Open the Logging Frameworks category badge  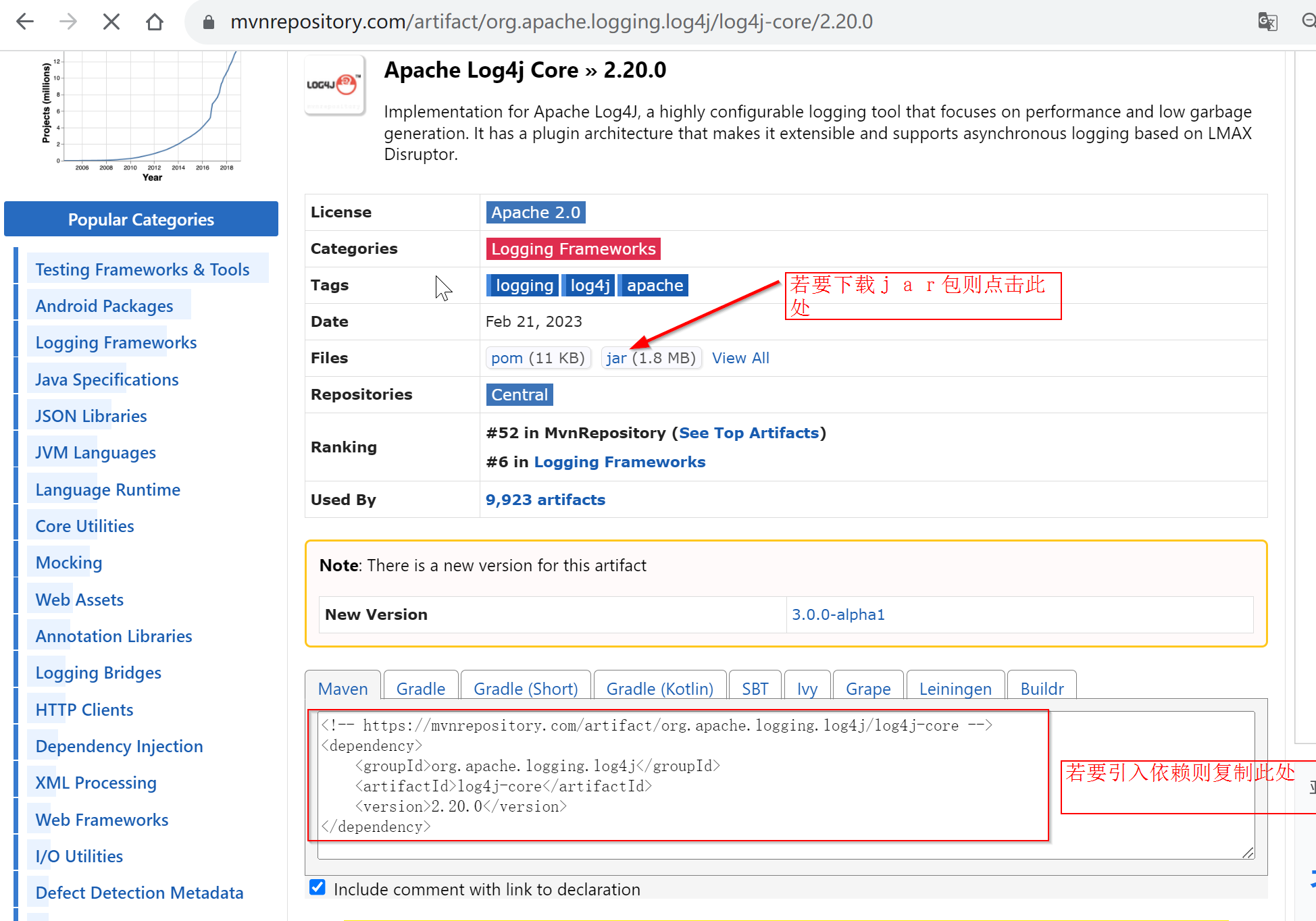(573, 248)
